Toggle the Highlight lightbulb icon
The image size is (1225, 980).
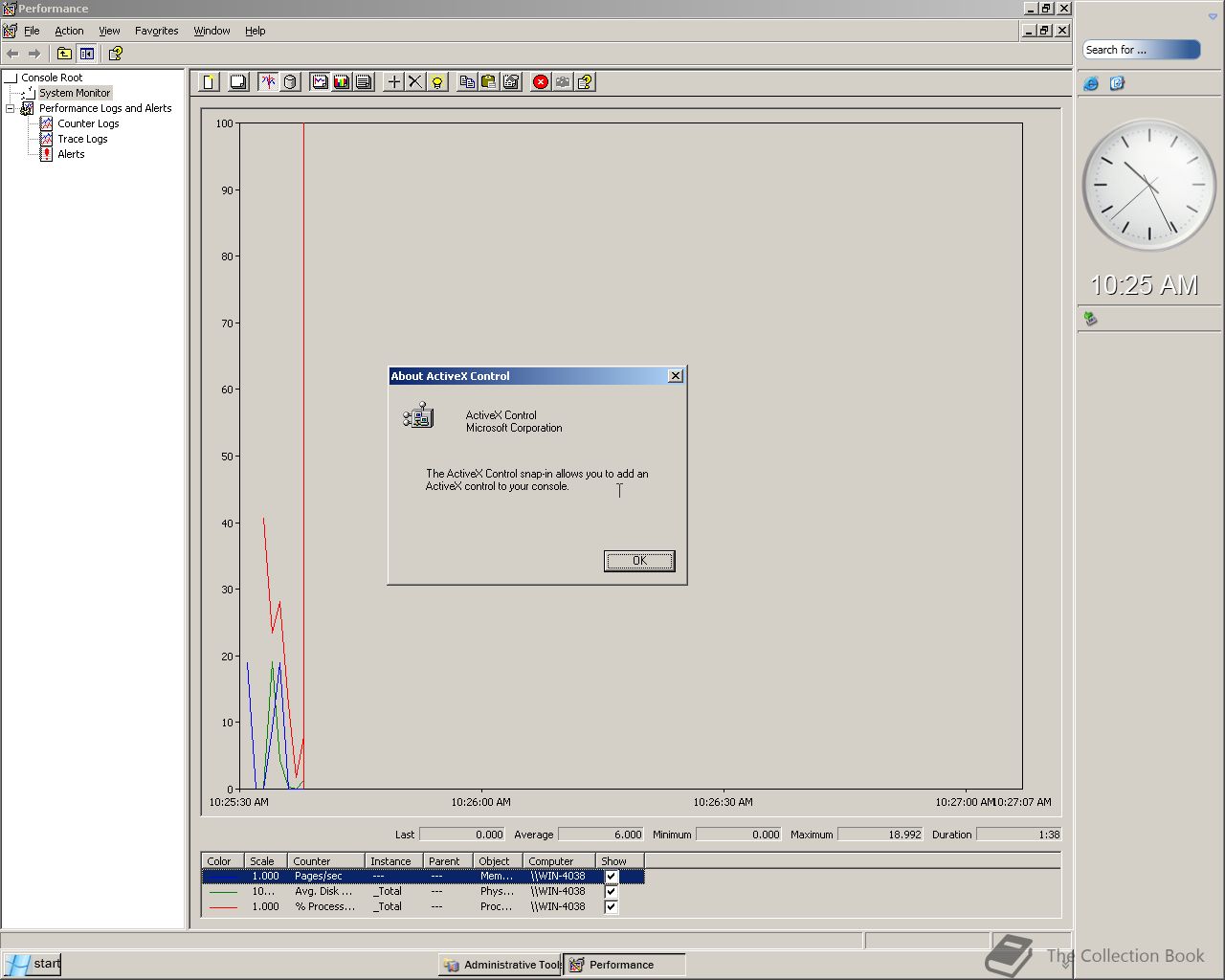pos(437,82)
